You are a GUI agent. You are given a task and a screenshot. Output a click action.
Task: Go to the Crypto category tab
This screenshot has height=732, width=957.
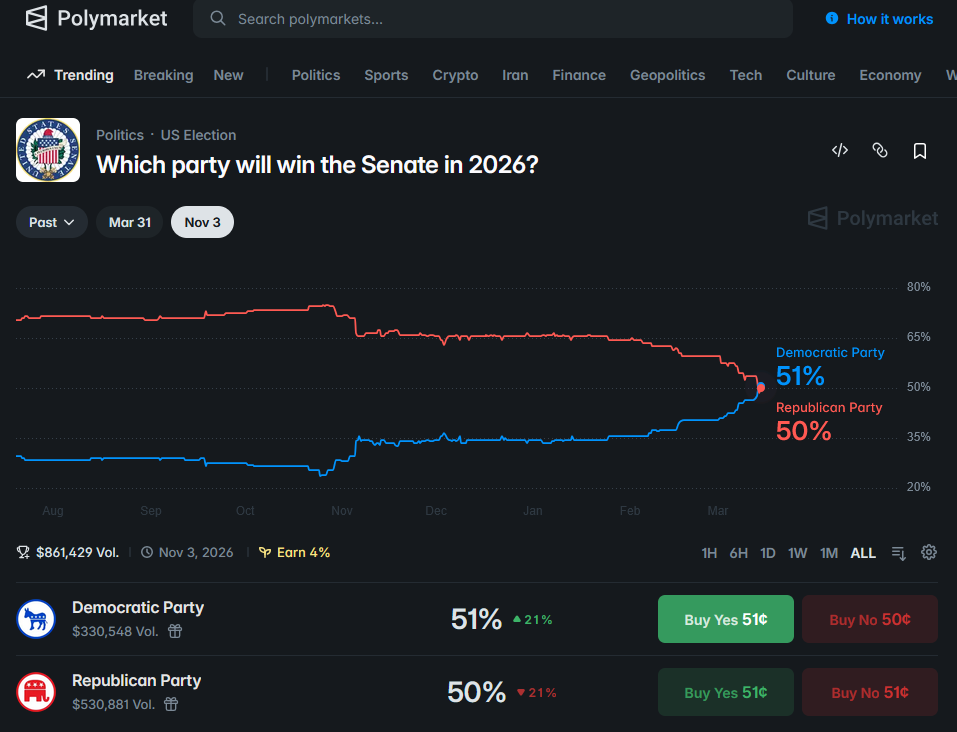pos(455,75)
